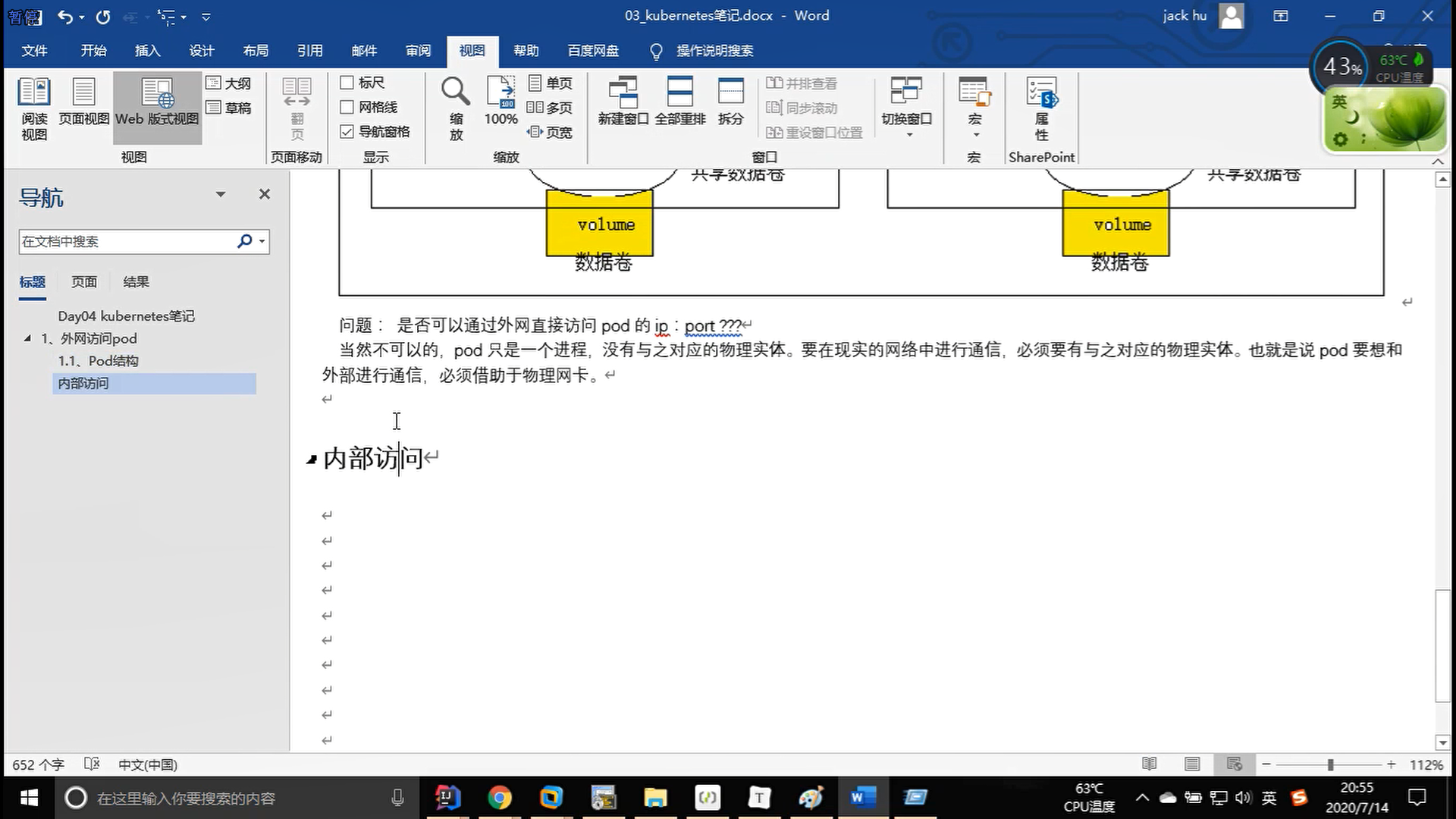Click the Arrange All windows icon
Screen dimensions: 1456x819
pos(679,93)
